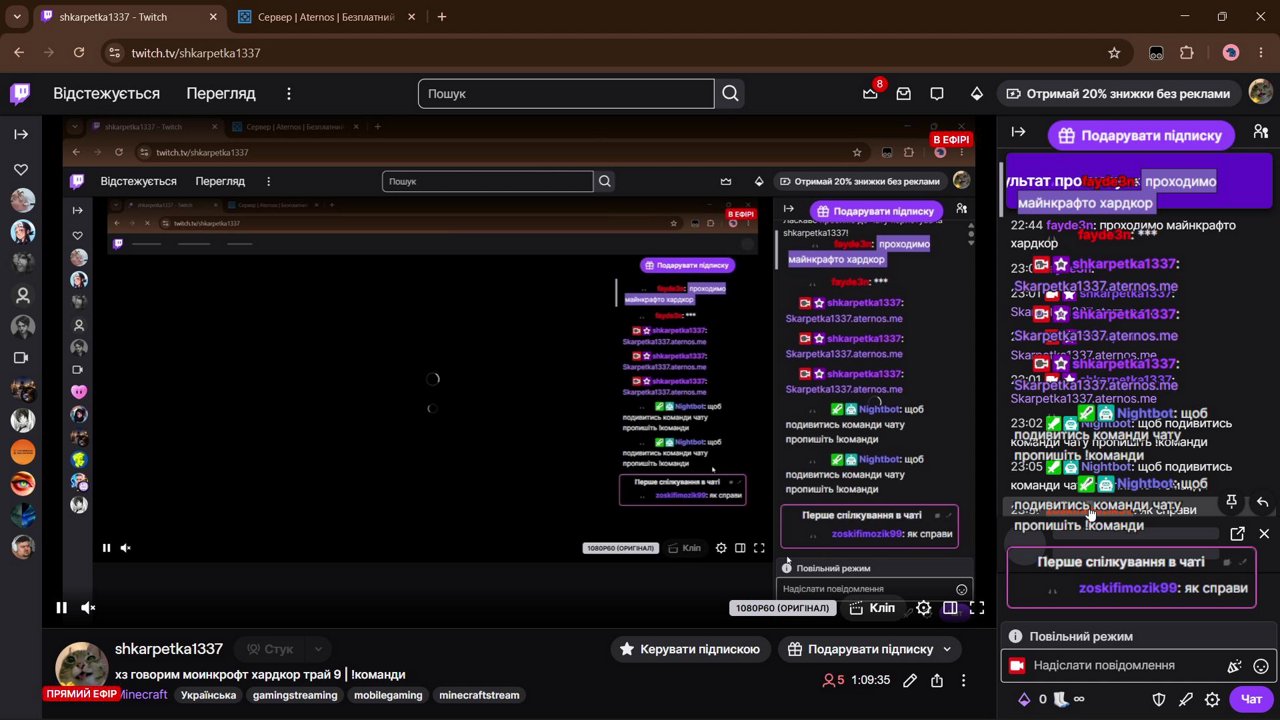Expand the dropdown arrow beside Стук
The width and height of the screenshot is (1280, 720).
(x=318, y=649)
